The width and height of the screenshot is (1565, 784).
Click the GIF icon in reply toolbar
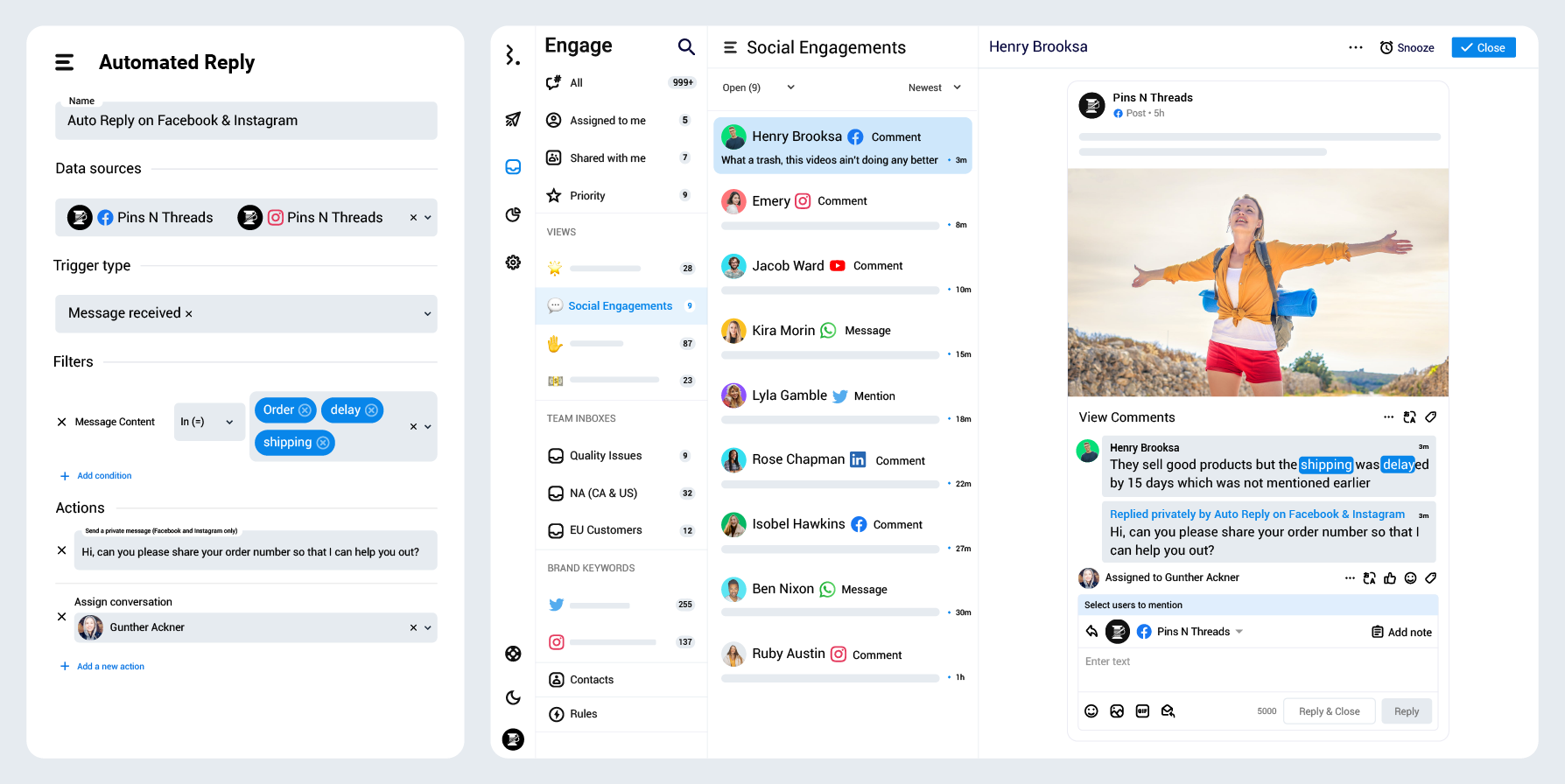(1142, 711)
